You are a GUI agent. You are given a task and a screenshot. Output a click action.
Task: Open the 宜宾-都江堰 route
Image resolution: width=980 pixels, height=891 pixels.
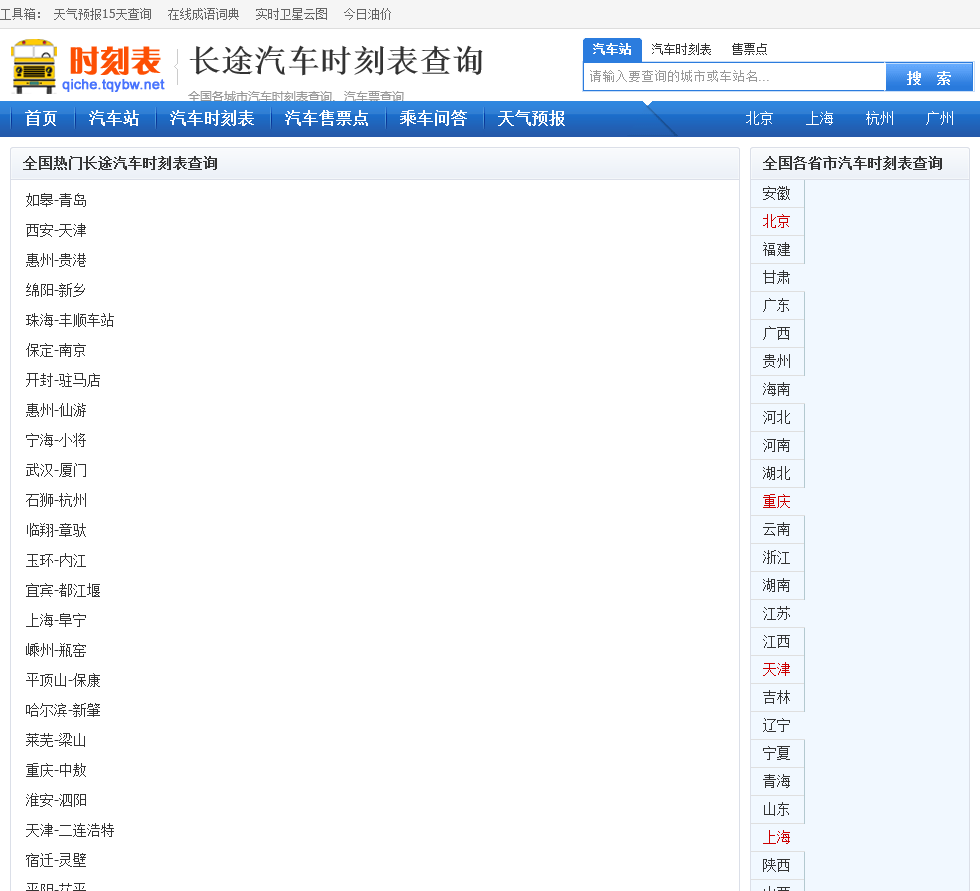[x=63, y=590]
